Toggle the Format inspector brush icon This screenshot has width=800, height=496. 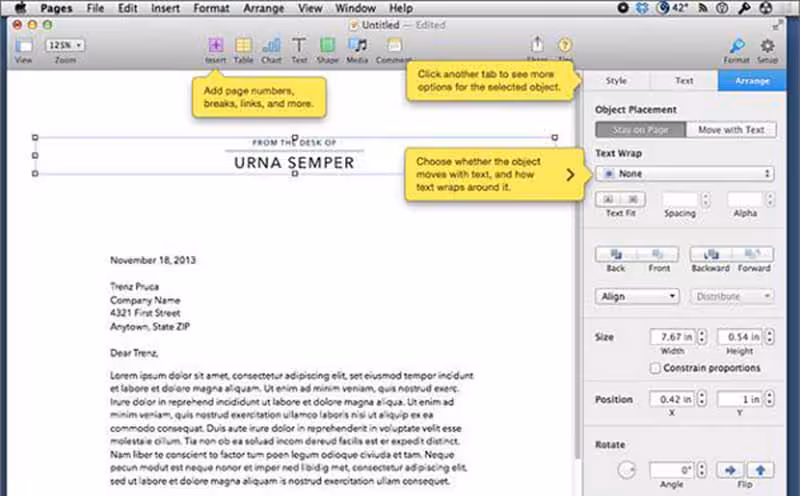pos(736,46)
